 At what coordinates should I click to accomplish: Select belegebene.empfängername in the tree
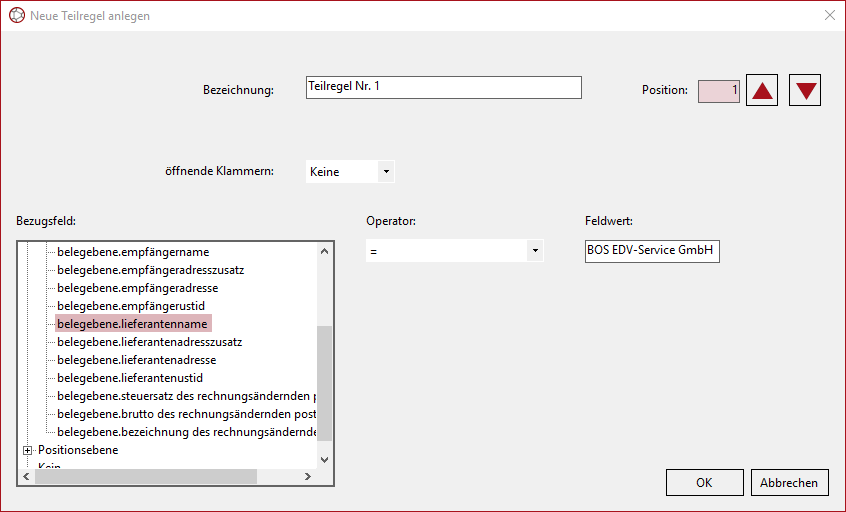point(133,252)
